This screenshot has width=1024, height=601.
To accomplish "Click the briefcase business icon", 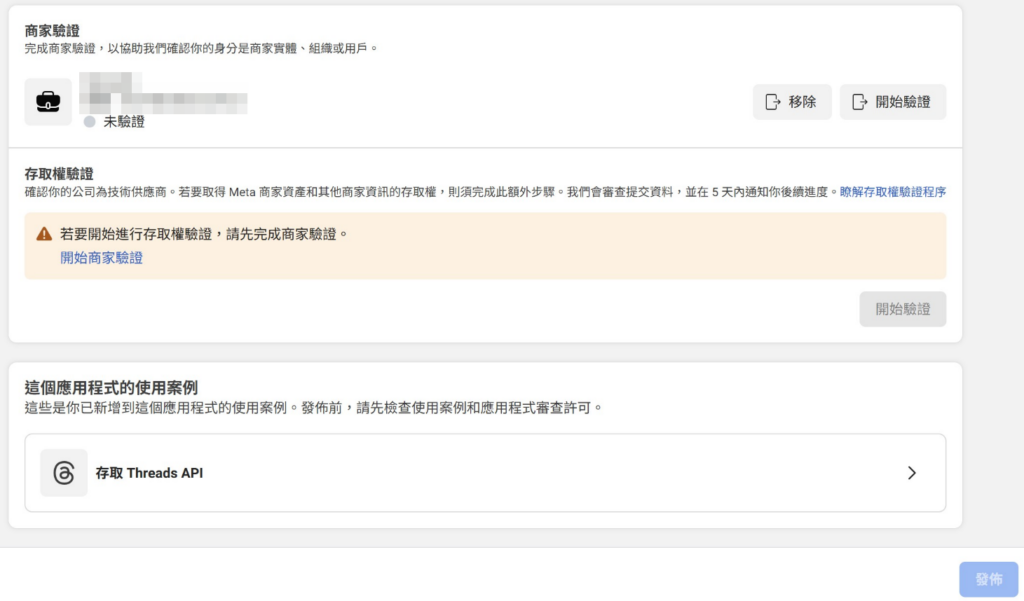I will pos(48,101).
